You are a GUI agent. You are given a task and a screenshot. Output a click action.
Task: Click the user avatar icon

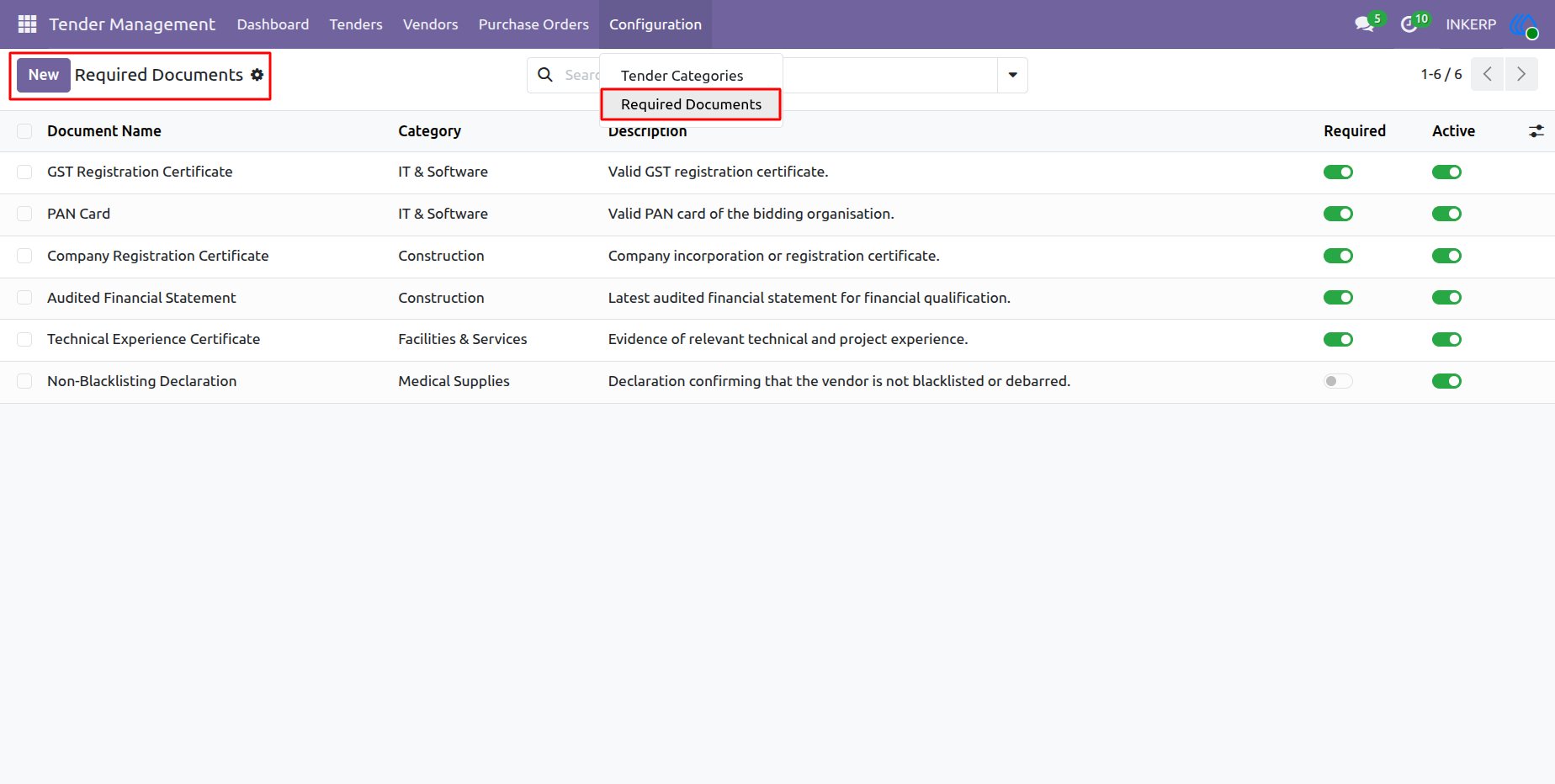pos(1524,24)
